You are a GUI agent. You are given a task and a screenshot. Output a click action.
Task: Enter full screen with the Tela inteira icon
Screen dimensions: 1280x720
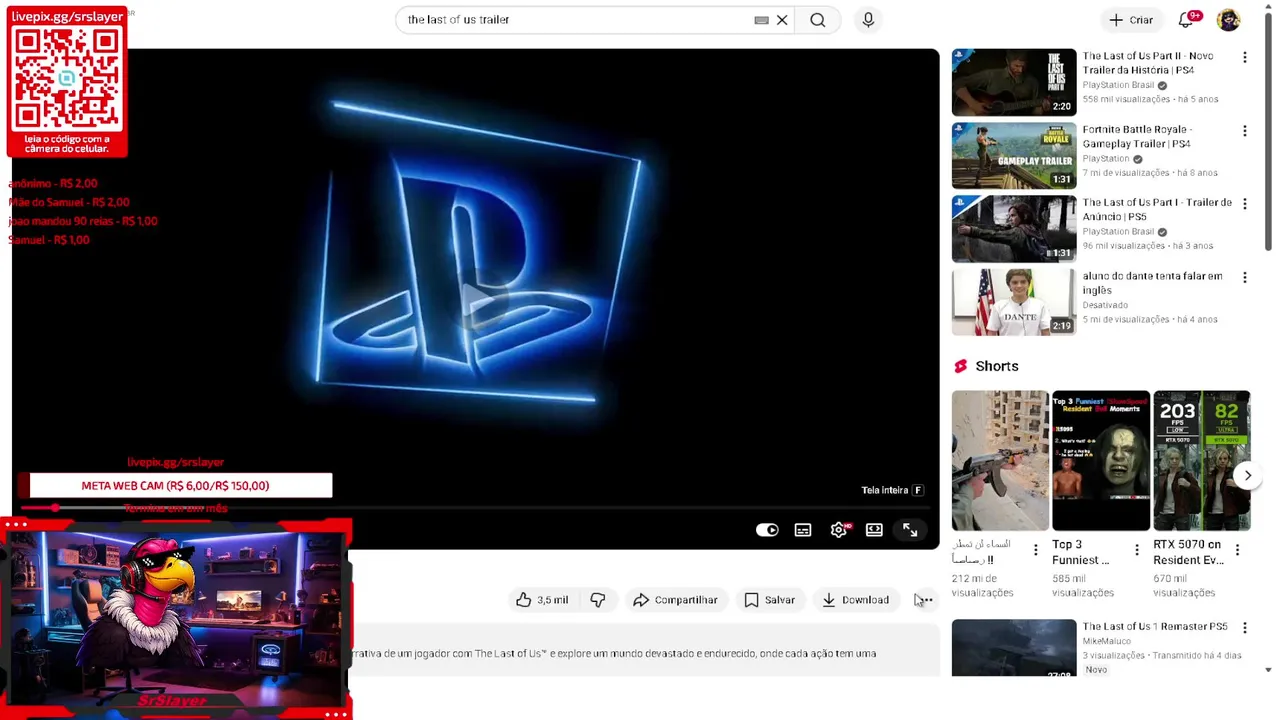910,530
